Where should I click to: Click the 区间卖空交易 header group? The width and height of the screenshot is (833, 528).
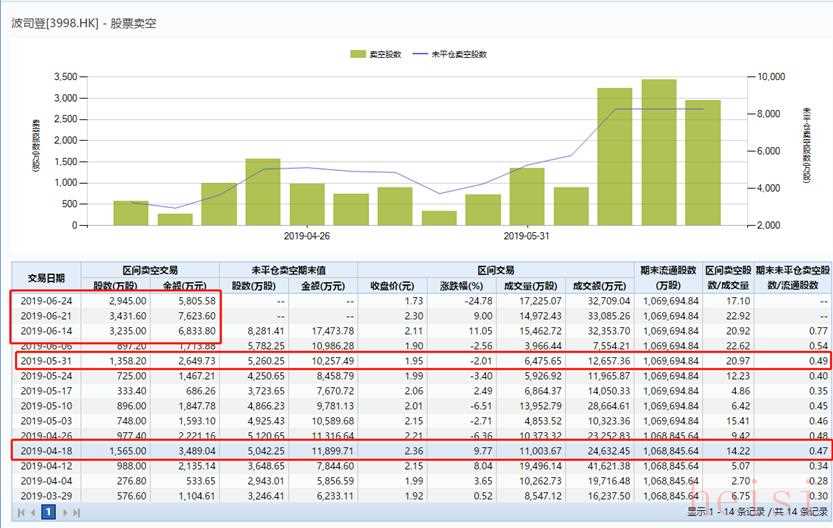point(150,270)
